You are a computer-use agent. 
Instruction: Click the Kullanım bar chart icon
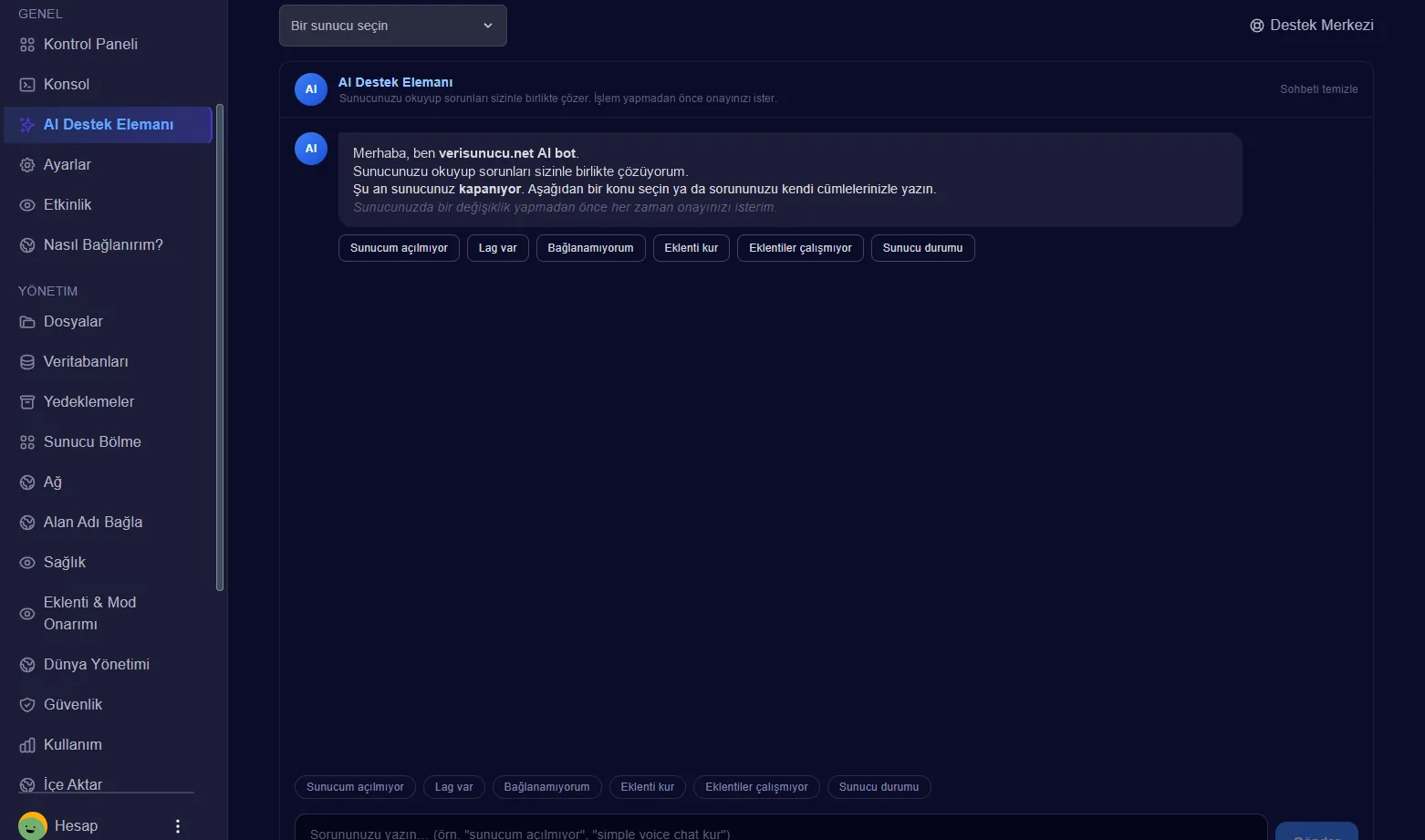27,745
